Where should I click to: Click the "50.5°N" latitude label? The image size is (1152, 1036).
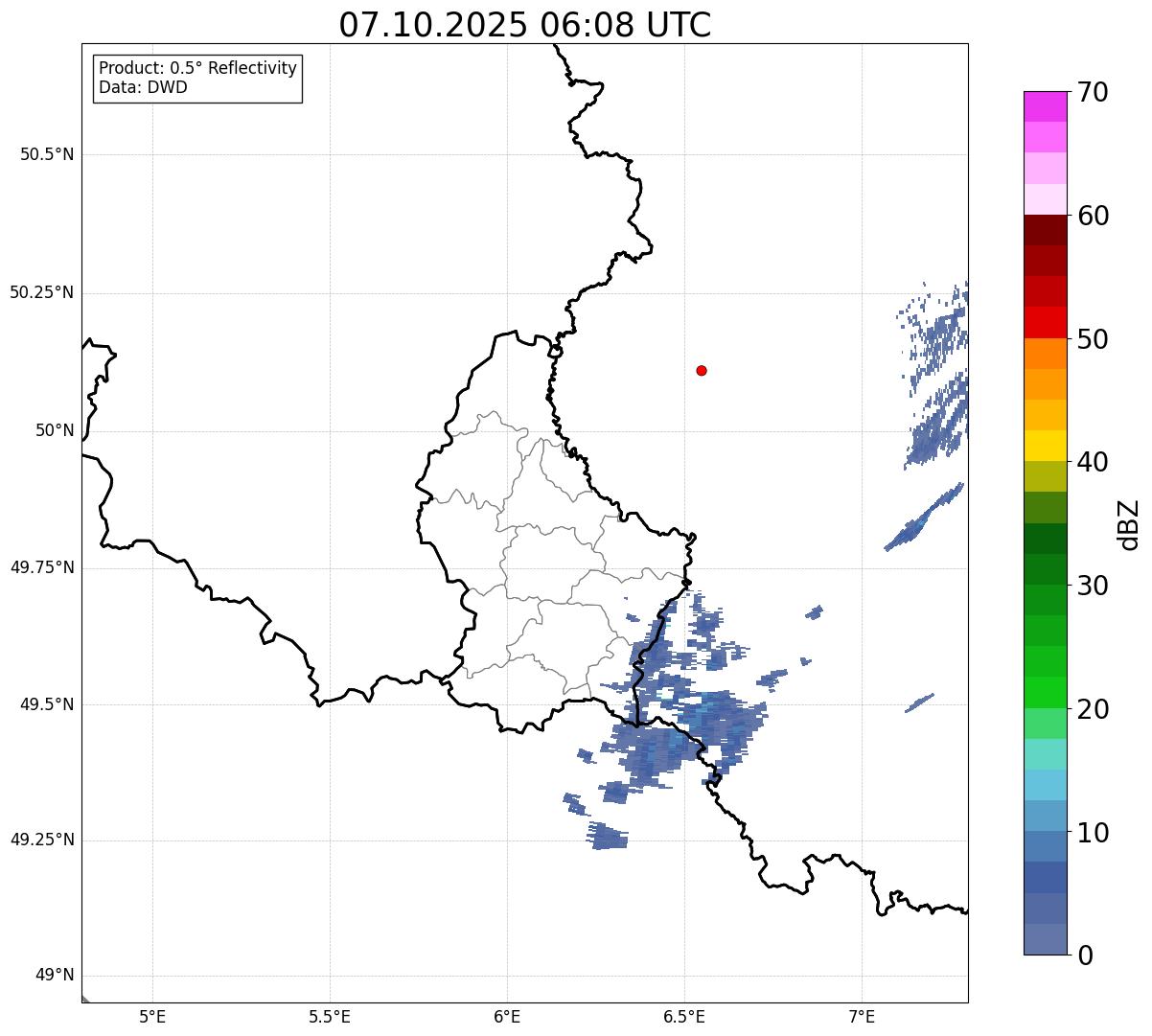tap(47, 154)
